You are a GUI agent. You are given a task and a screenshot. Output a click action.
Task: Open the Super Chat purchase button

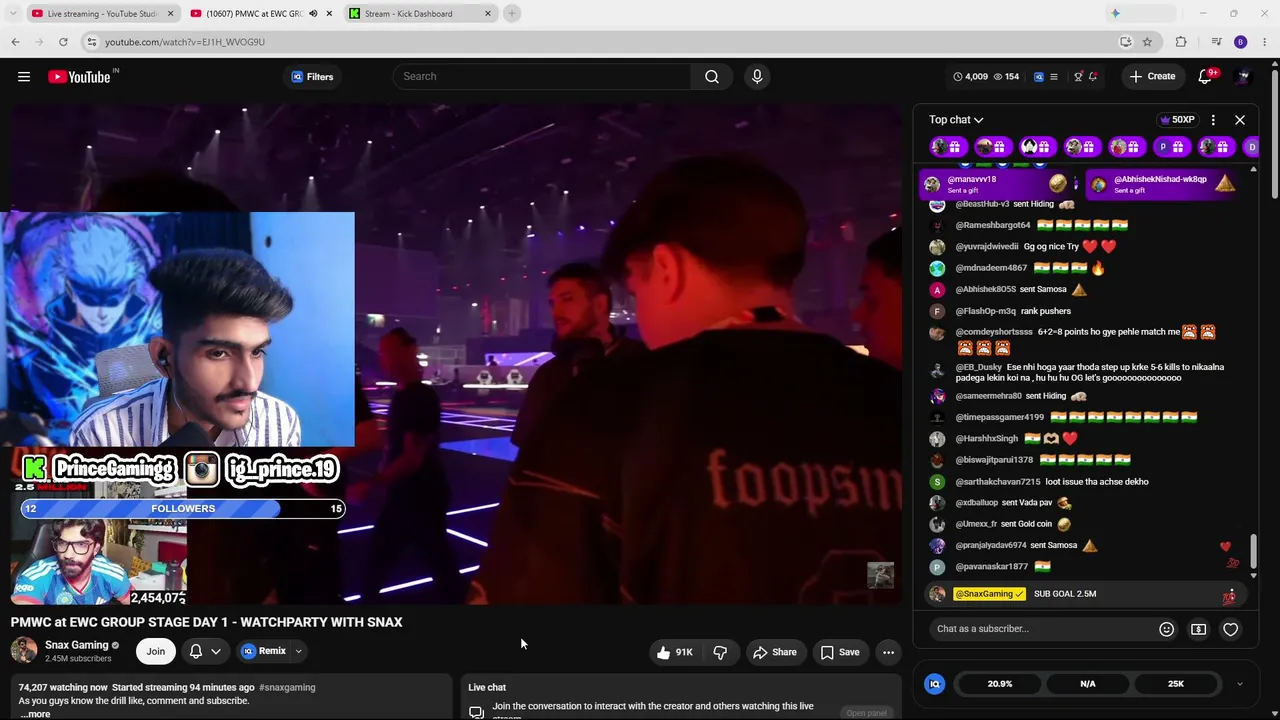click(1198, 629)
